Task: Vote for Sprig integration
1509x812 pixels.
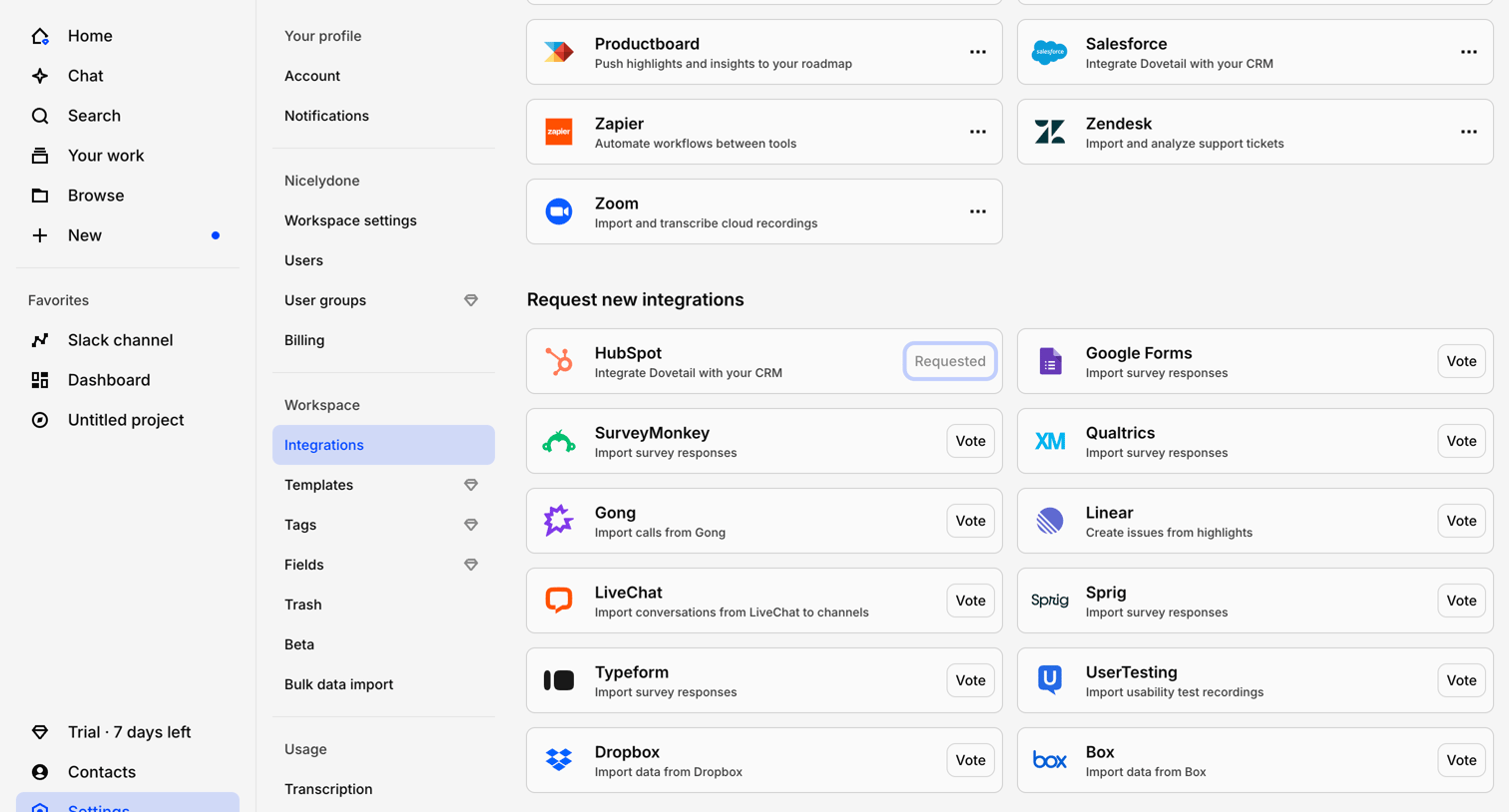Action: (x=1461, y=601)
